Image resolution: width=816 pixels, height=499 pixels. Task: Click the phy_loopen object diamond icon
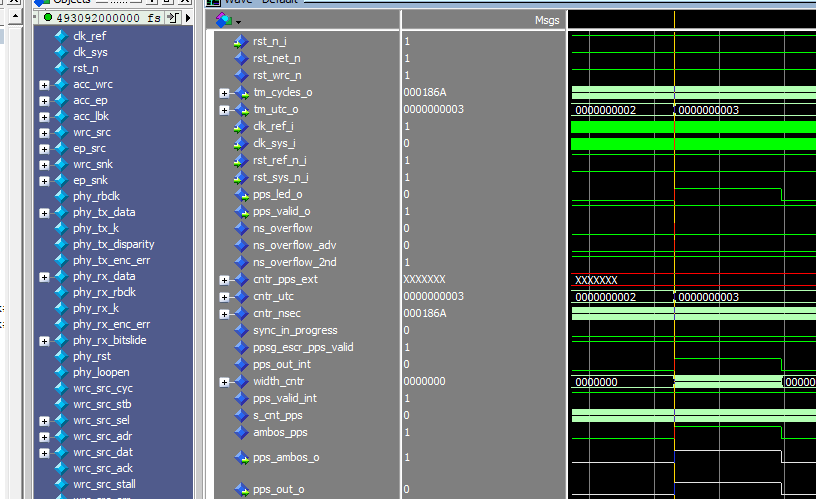(x=61, y=373)
